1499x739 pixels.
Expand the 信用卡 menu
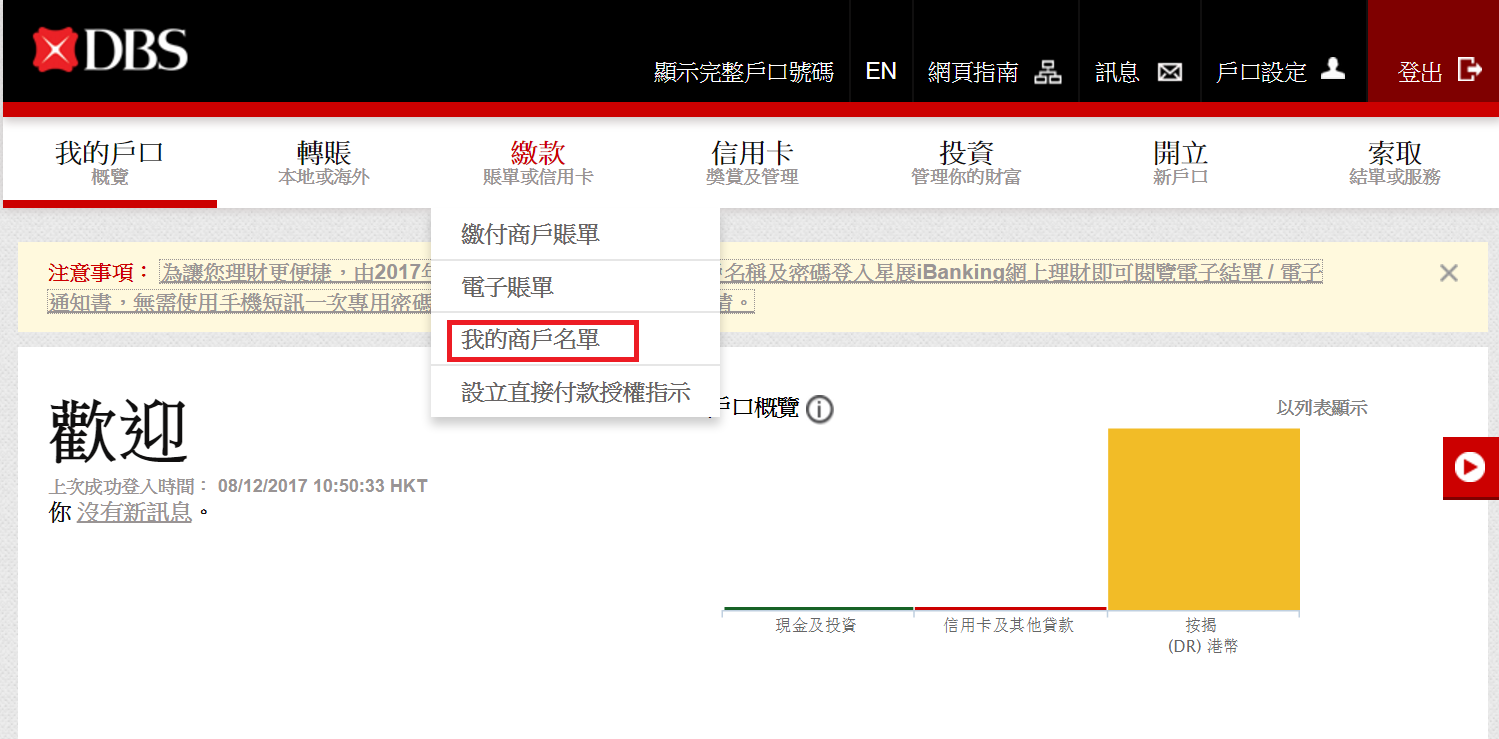click(x=752, y=162)
